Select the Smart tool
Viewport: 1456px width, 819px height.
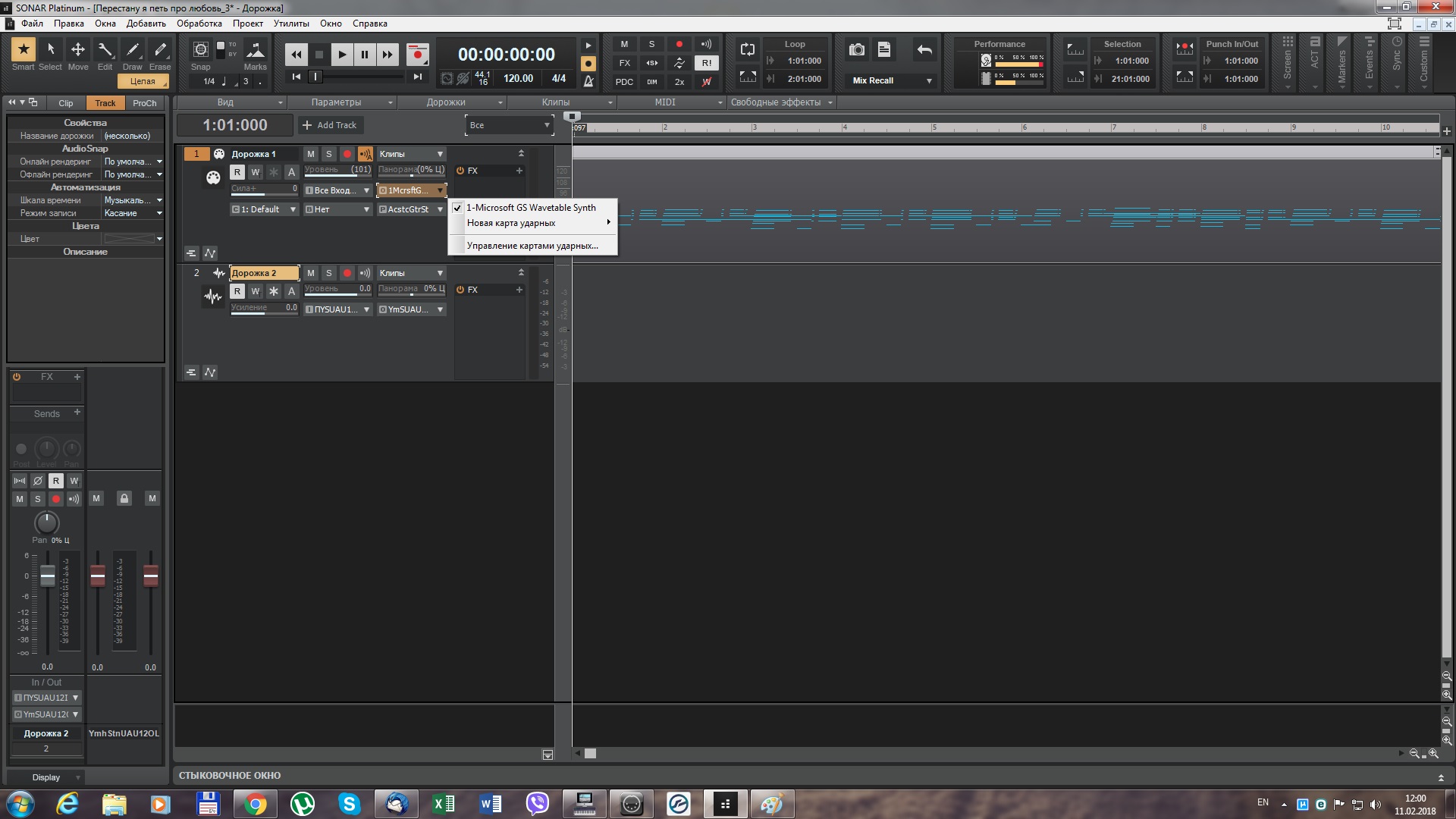pyautogui.click(x=24, y=50)
